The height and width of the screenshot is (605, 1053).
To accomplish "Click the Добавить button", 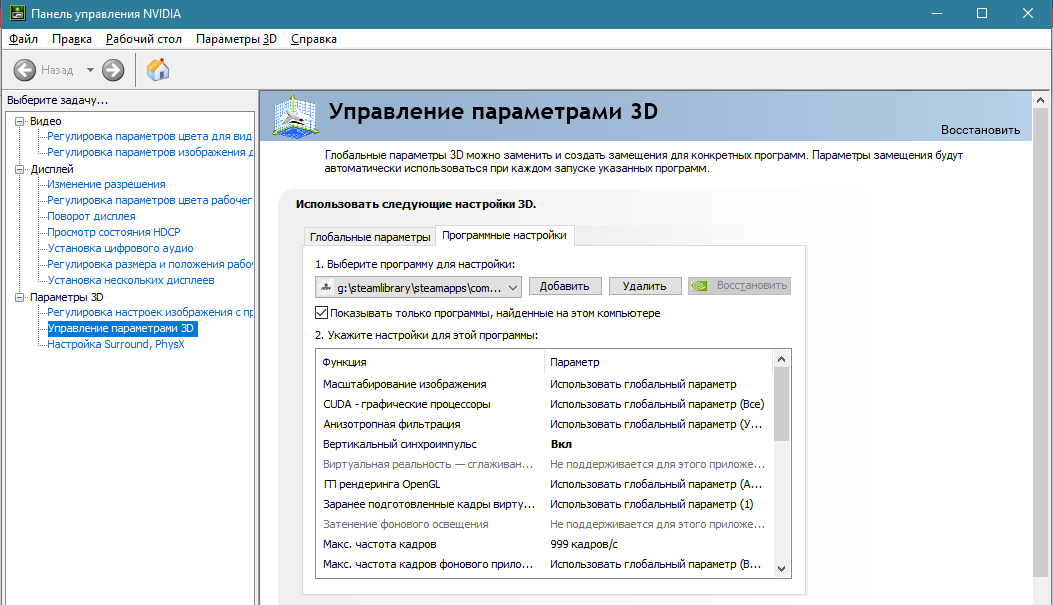I will point(565,286).
